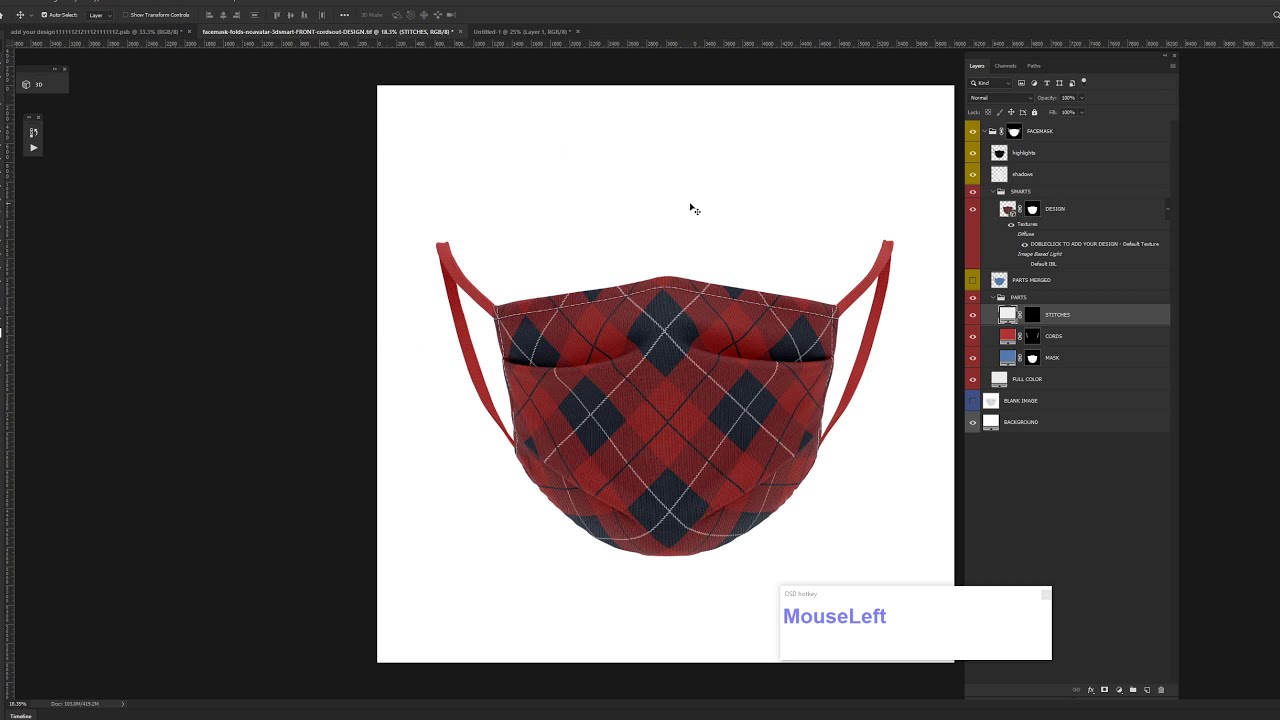Switch to the facemask-folds DESIGN.tif tab
1280x720 pixels.
[327, 32]
